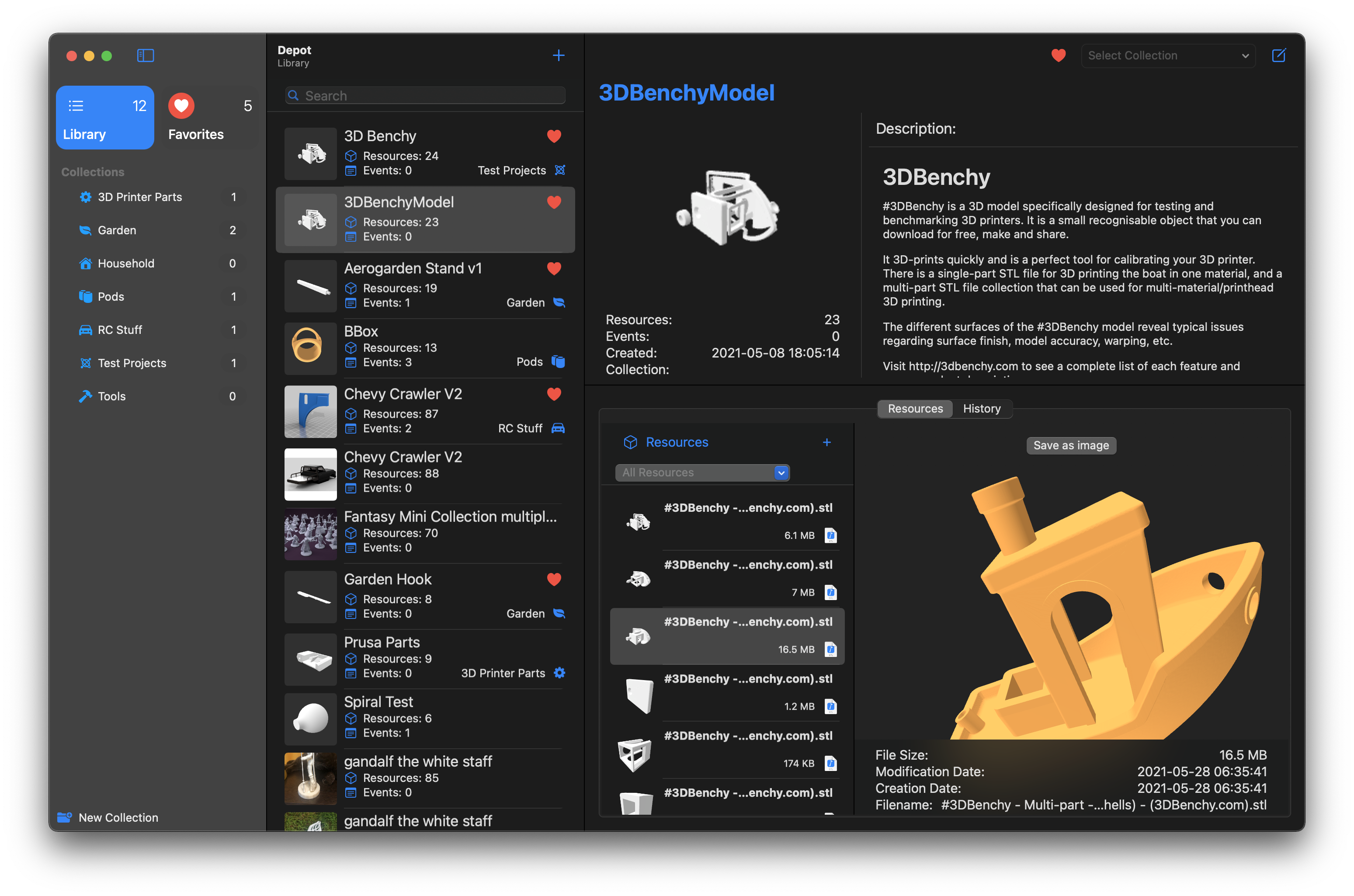Toggle favorite heart on Aerogarden Stand v1

(x=554, y=268)
